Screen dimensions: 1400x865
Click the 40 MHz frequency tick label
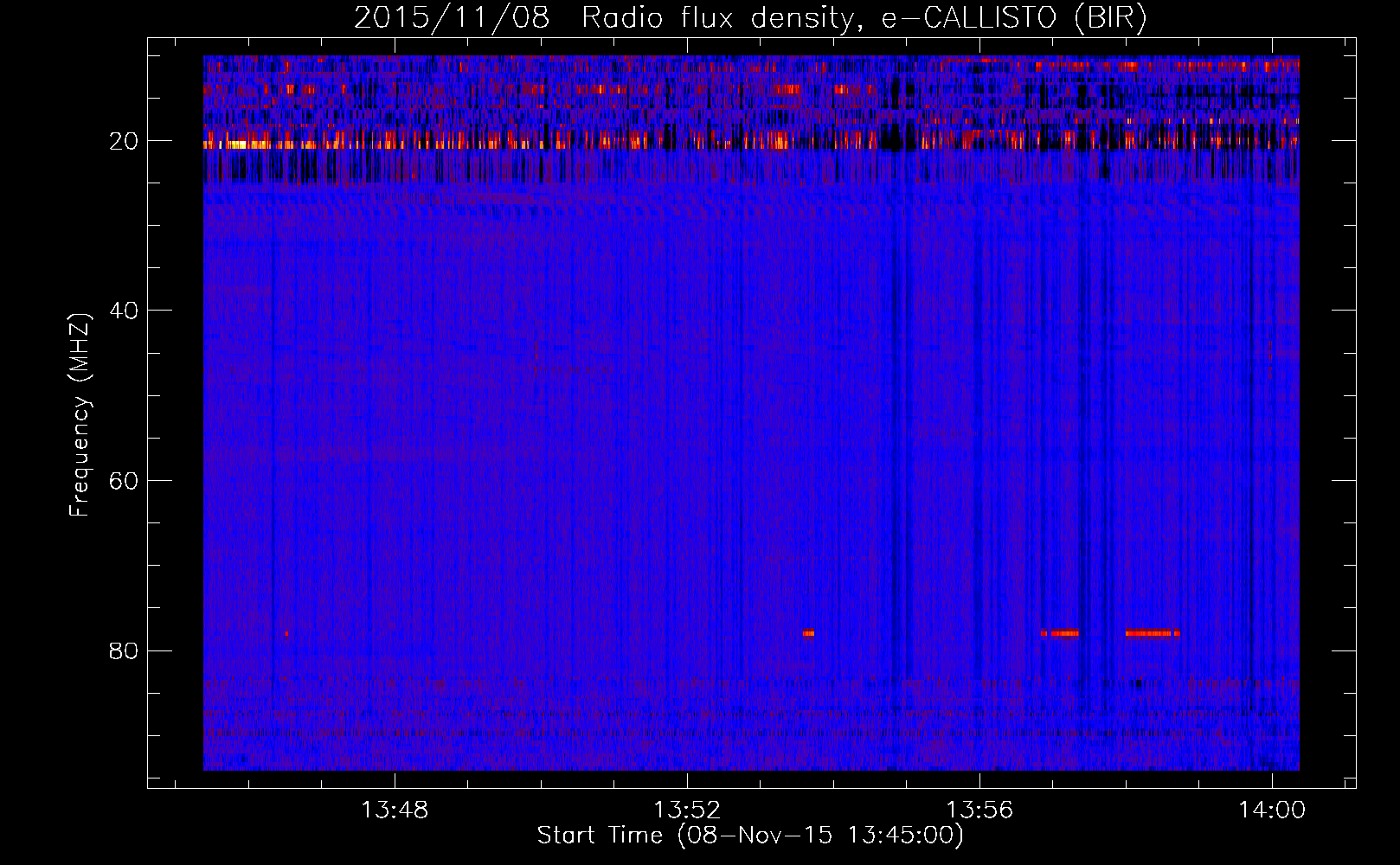pyautogui.click(x=125, y=311)
